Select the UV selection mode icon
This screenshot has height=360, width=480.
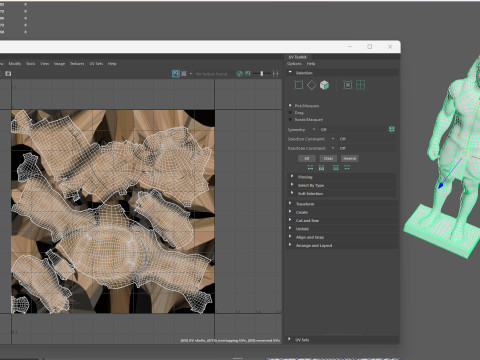pos(348,85)
